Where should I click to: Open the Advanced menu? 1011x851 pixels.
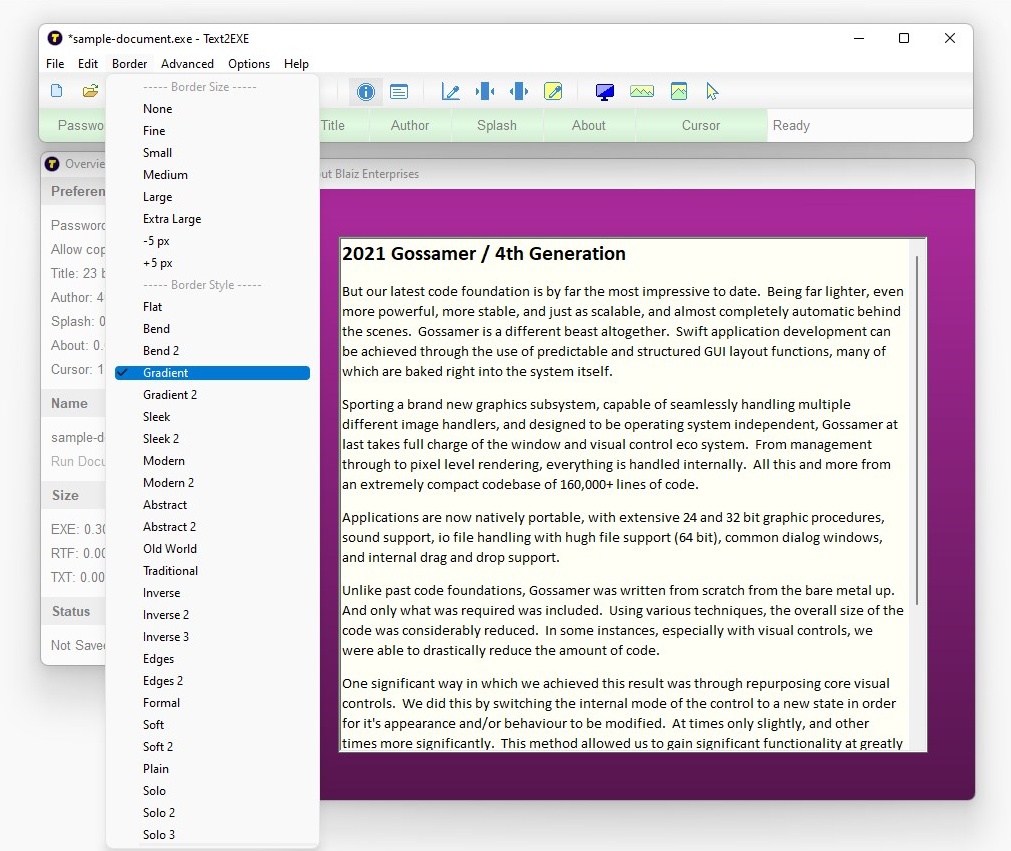(188, 64)
